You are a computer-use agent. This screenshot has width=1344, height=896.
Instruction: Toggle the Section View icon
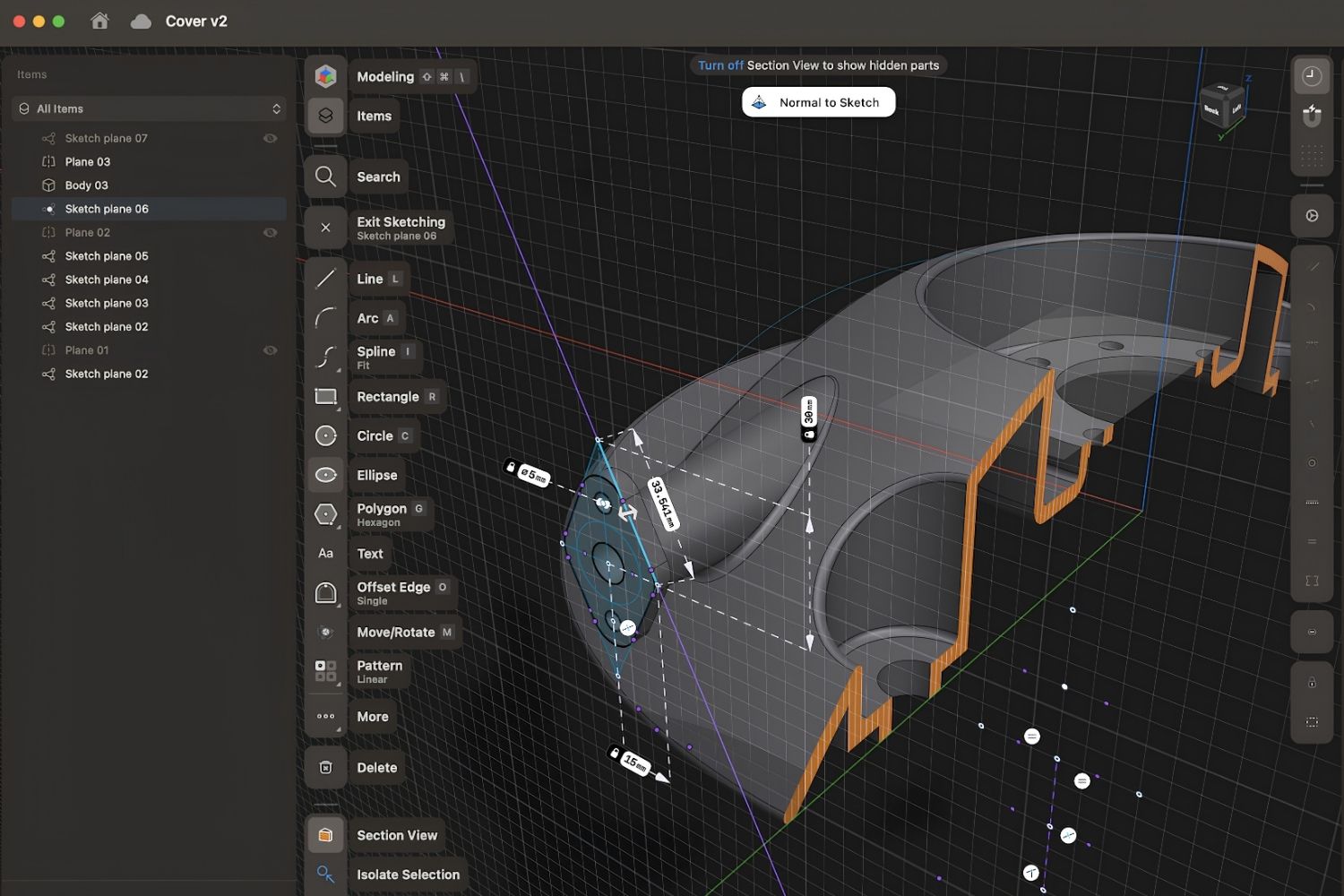click(325, 835)
